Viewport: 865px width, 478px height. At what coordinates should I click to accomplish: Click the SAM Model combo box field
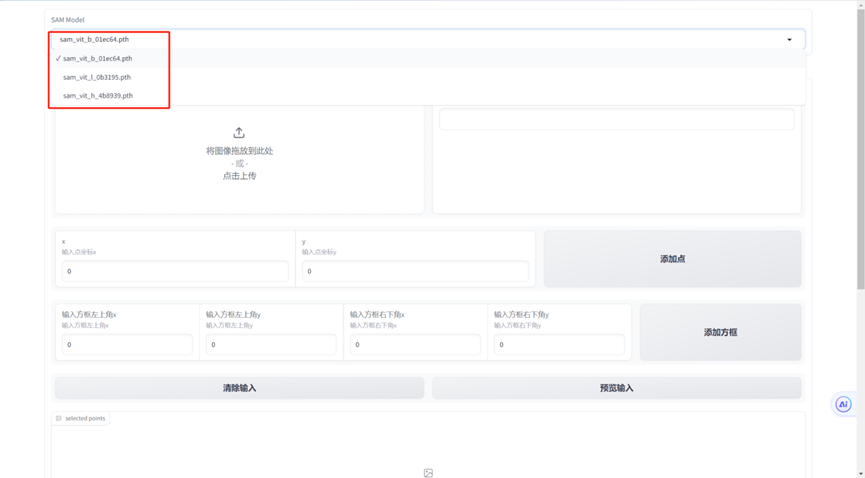point(428,40)
